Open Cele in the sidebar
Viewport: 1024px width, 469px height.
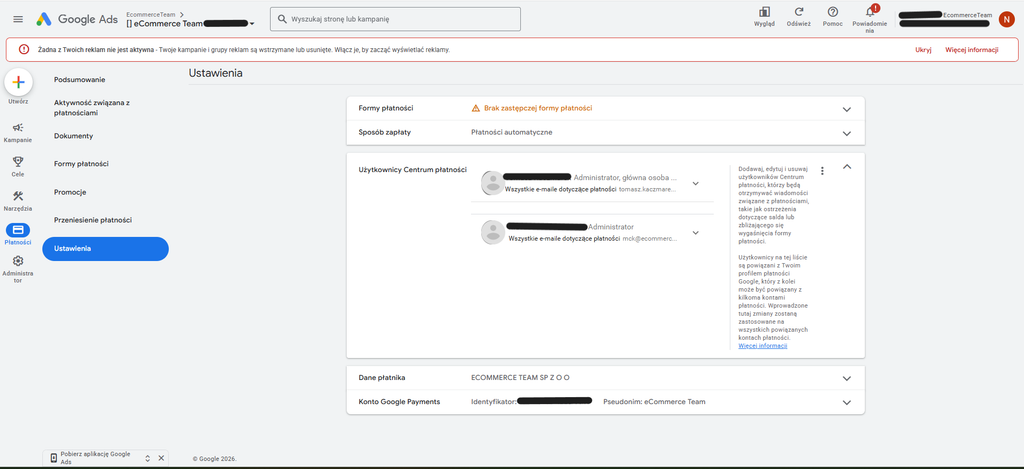[x=18, y=166]
